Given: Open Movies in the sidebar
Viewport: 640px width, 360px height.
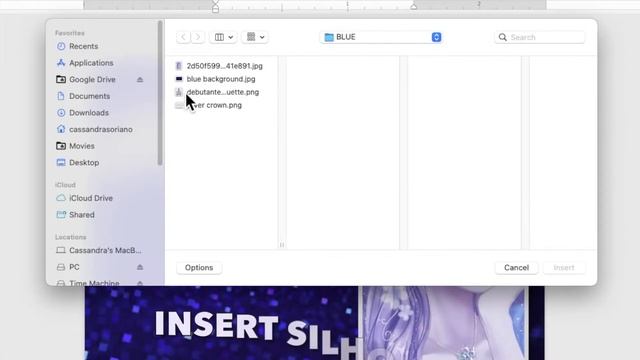Looking at the screenshot, I should [x=82, y=146].
